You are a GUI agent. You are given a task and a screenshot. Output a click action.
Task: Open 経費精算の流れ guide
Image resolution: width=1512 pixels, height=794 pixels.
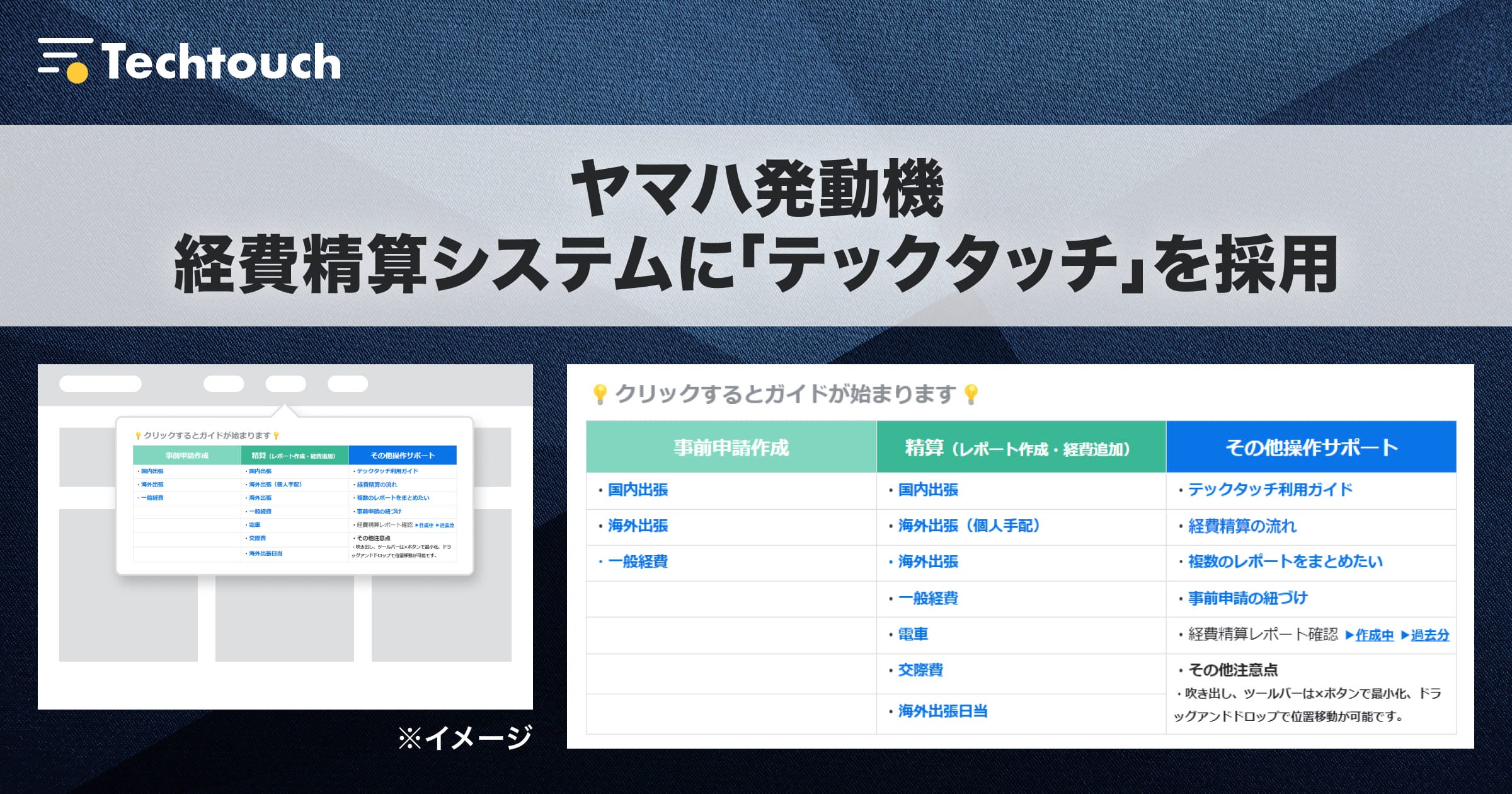(1242, 526)
